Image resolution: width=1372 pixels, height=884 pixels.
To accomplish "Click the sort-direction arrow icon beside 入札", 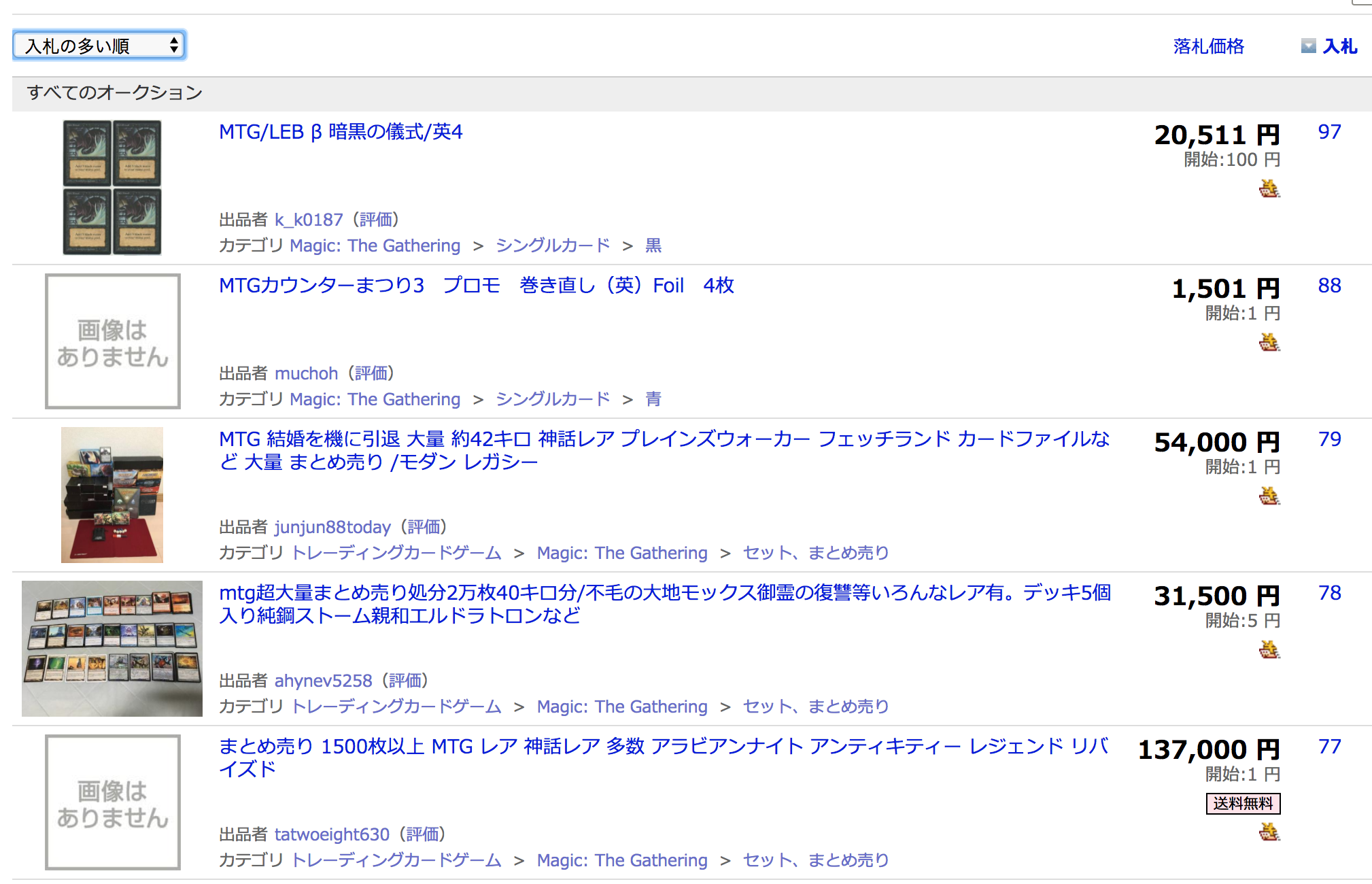I will coord(1308,46).
